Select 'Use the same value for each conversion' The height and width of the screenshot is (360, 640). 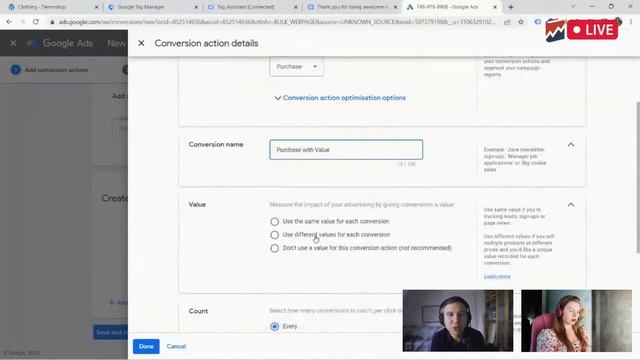[x=274, y=221]
